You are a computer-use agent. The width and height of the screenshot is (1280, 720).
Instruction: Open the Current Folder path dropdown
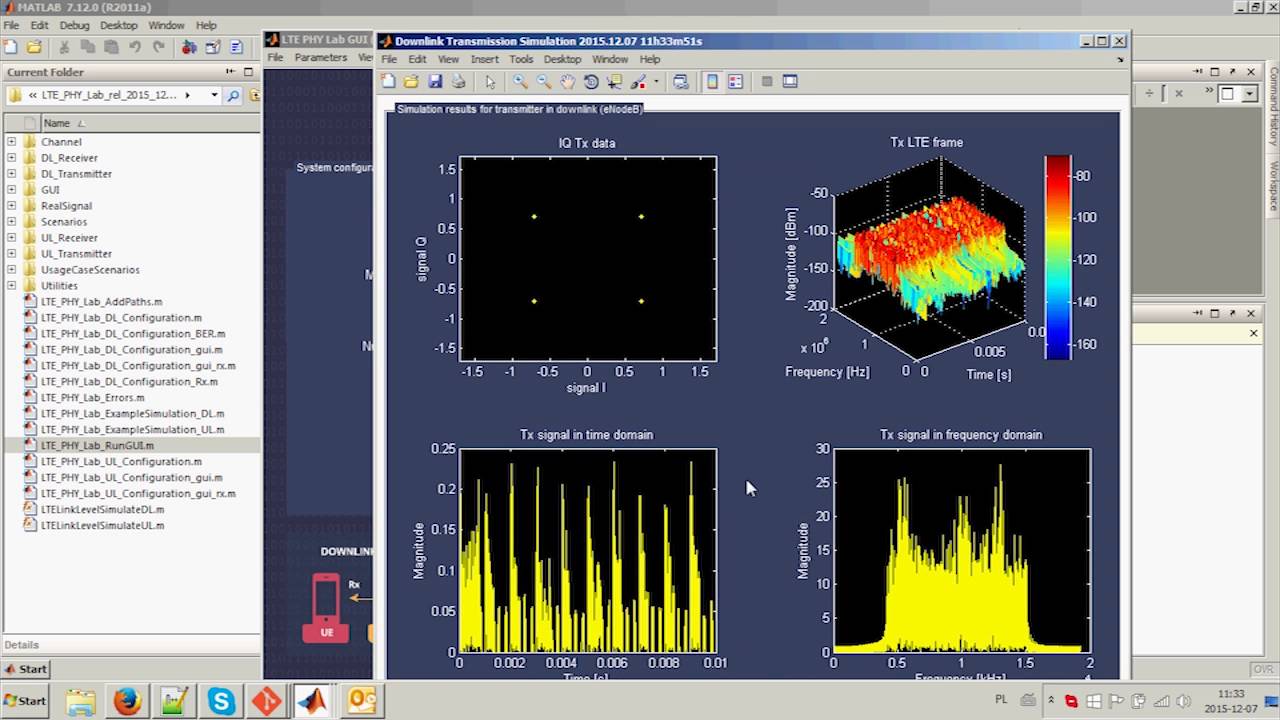pos(214,95)
